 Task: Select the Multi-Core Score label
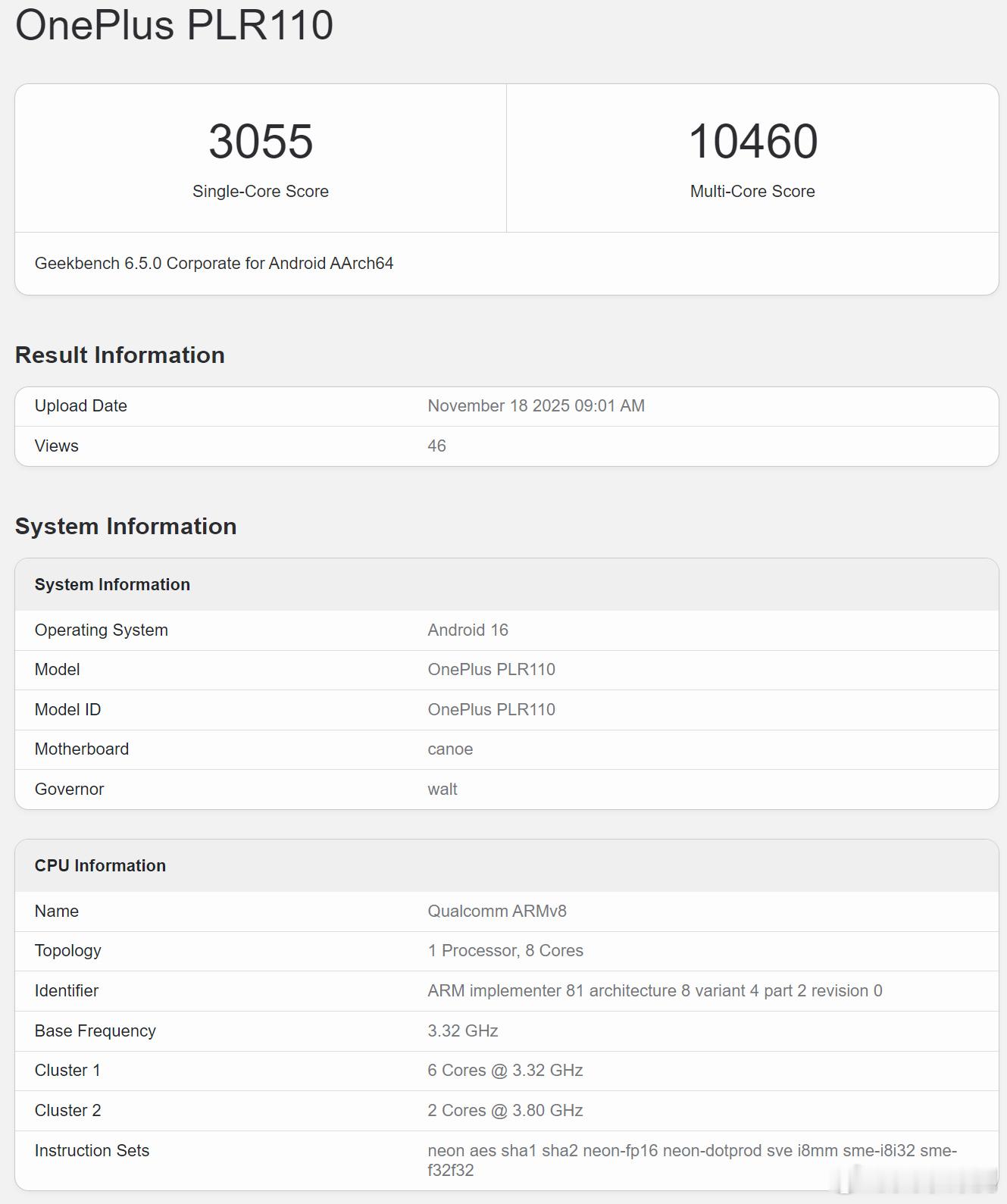point(752,192)
